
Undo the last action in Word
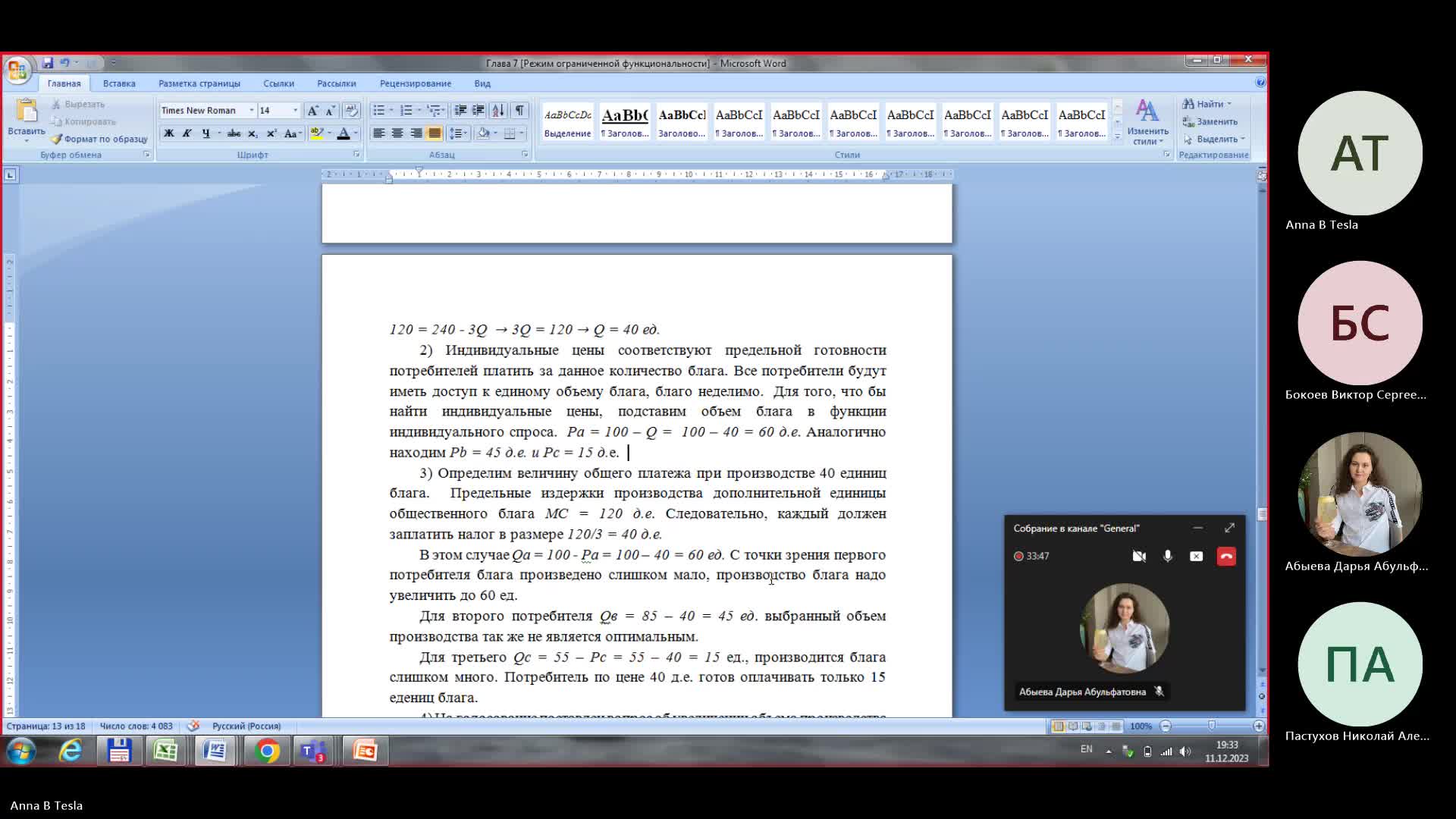[x=64, y=62]
